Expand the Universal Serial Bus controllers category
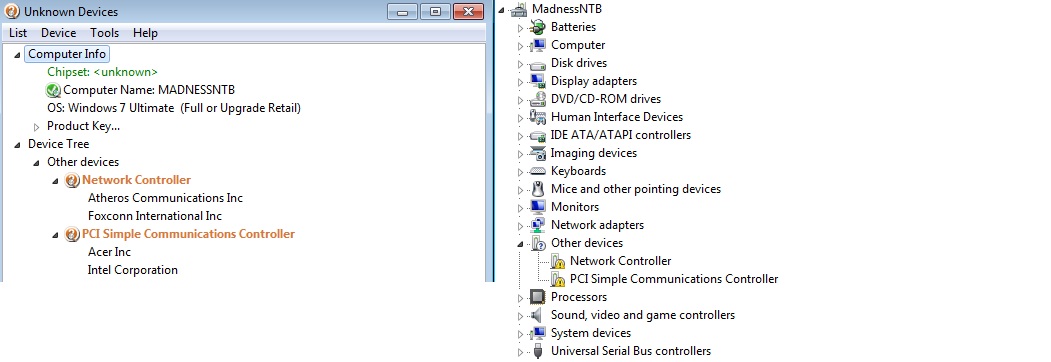The width and height of the screenshot is (1051, 362). click(x=520, y=352)
